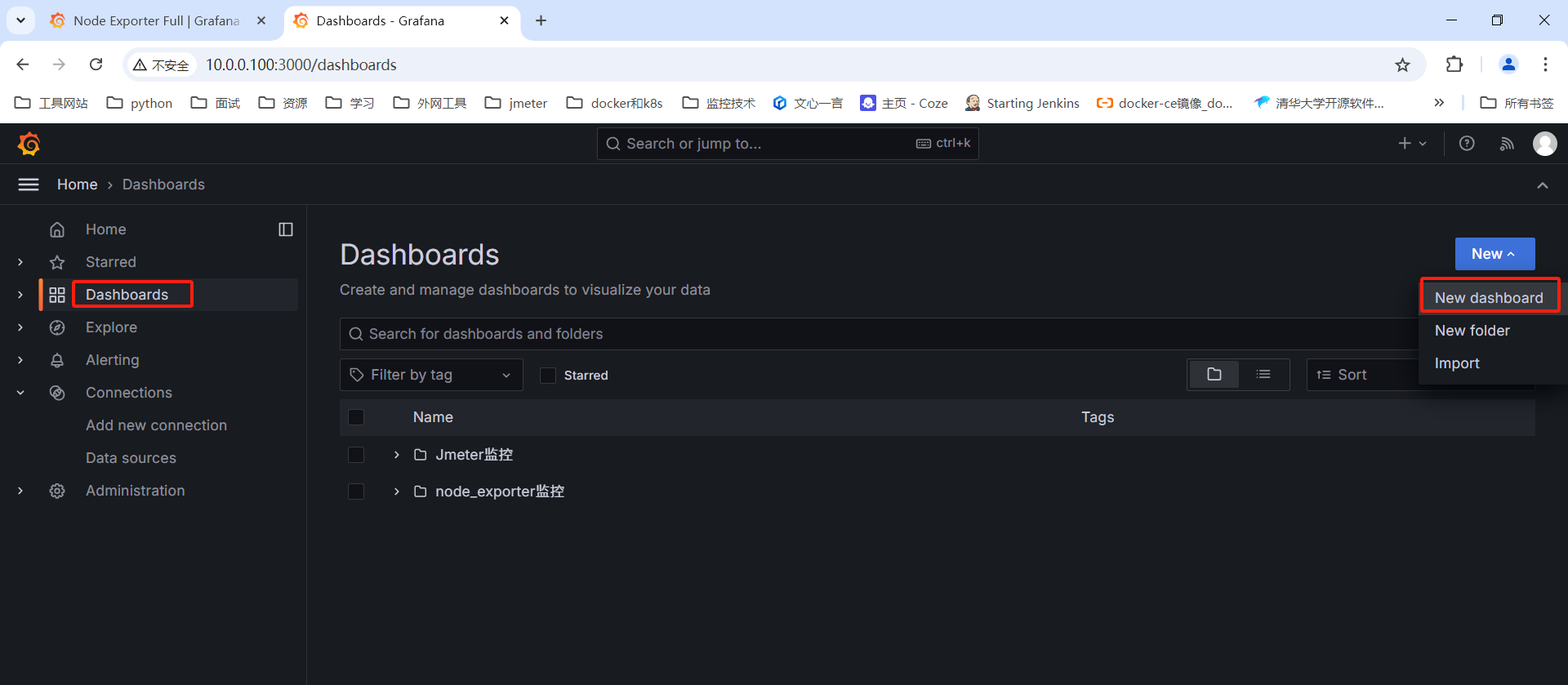Collapse the top bar with chevron
This screenshot has height=685, width=1568.
click(x=1543, y=185)
